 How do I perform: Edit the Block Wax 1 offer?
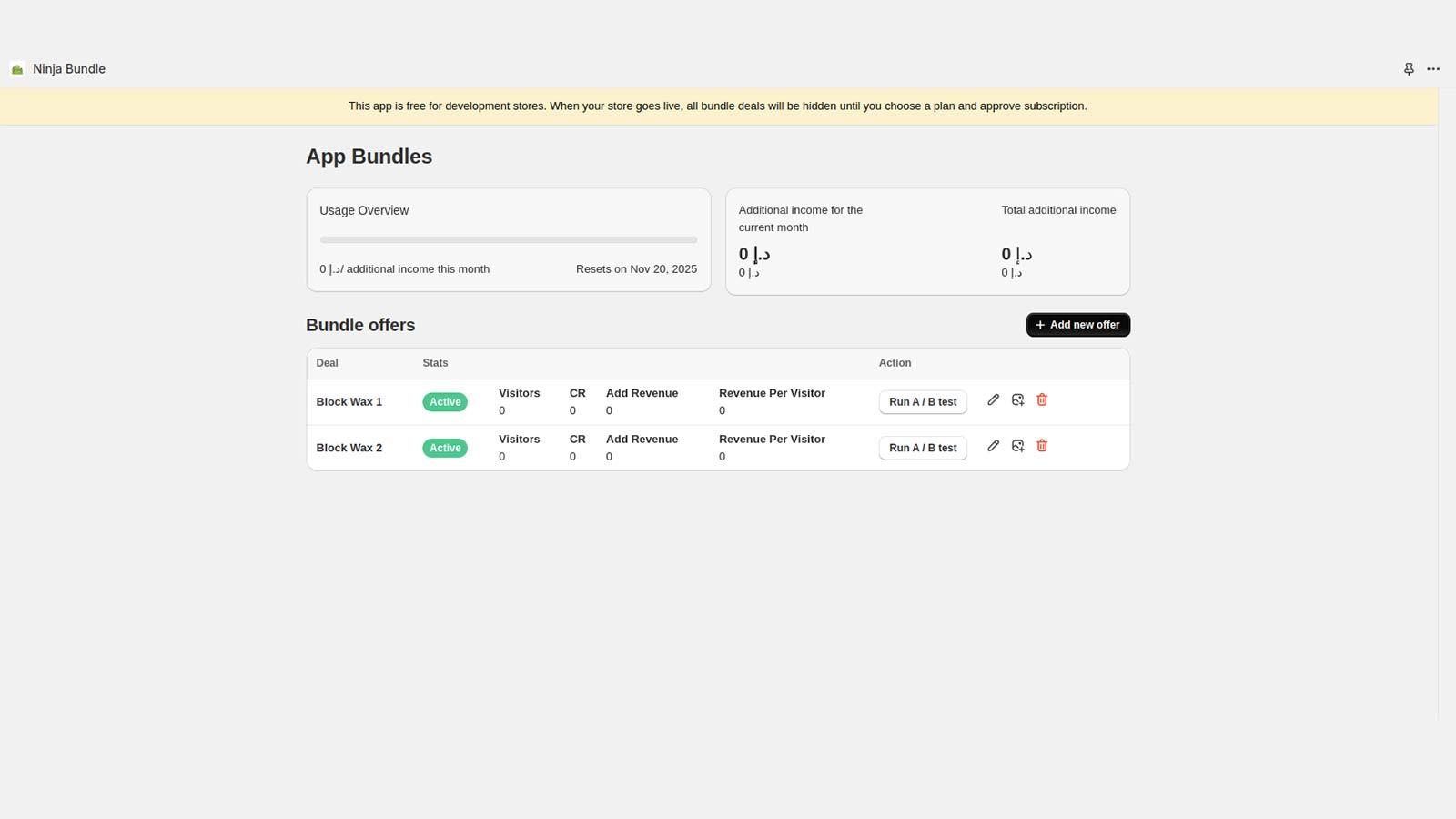[993, 399]
